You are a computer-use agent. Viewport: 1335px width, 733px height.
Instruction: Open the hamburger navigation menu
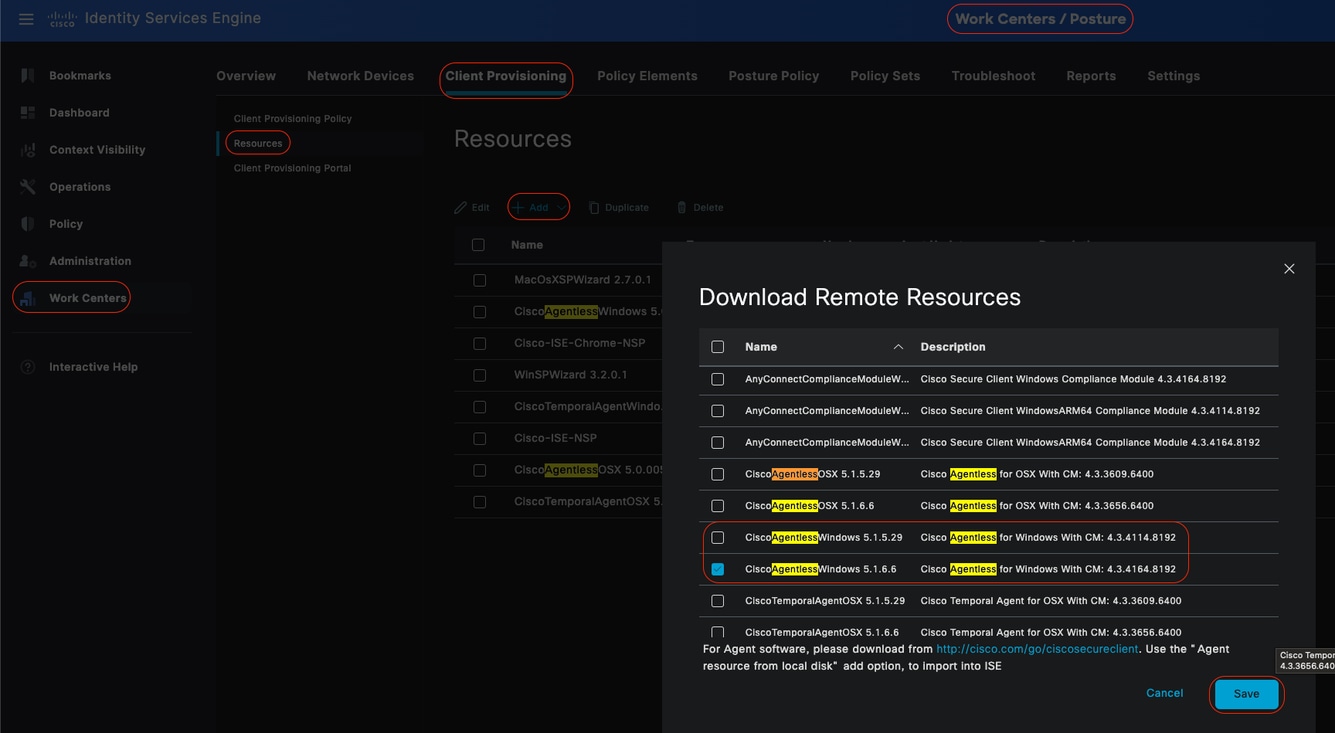[x=26, y=19]
